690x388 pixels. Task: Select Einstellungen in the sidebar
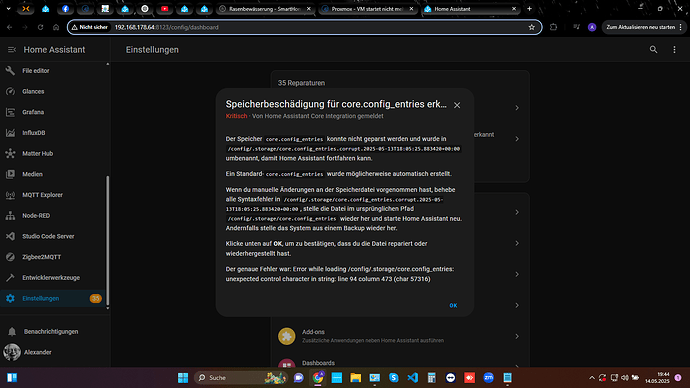[53, 298]
